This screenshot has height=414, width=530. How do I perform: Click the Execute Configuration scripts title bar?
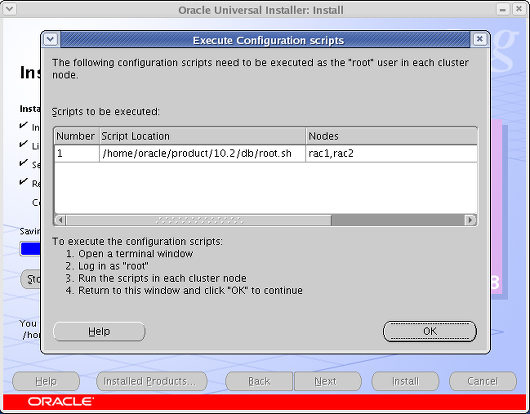tap(265, 40)
